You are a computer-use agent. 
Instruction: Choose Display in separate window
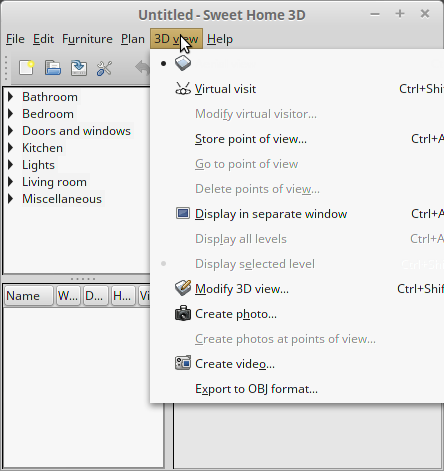pos(297,214)
